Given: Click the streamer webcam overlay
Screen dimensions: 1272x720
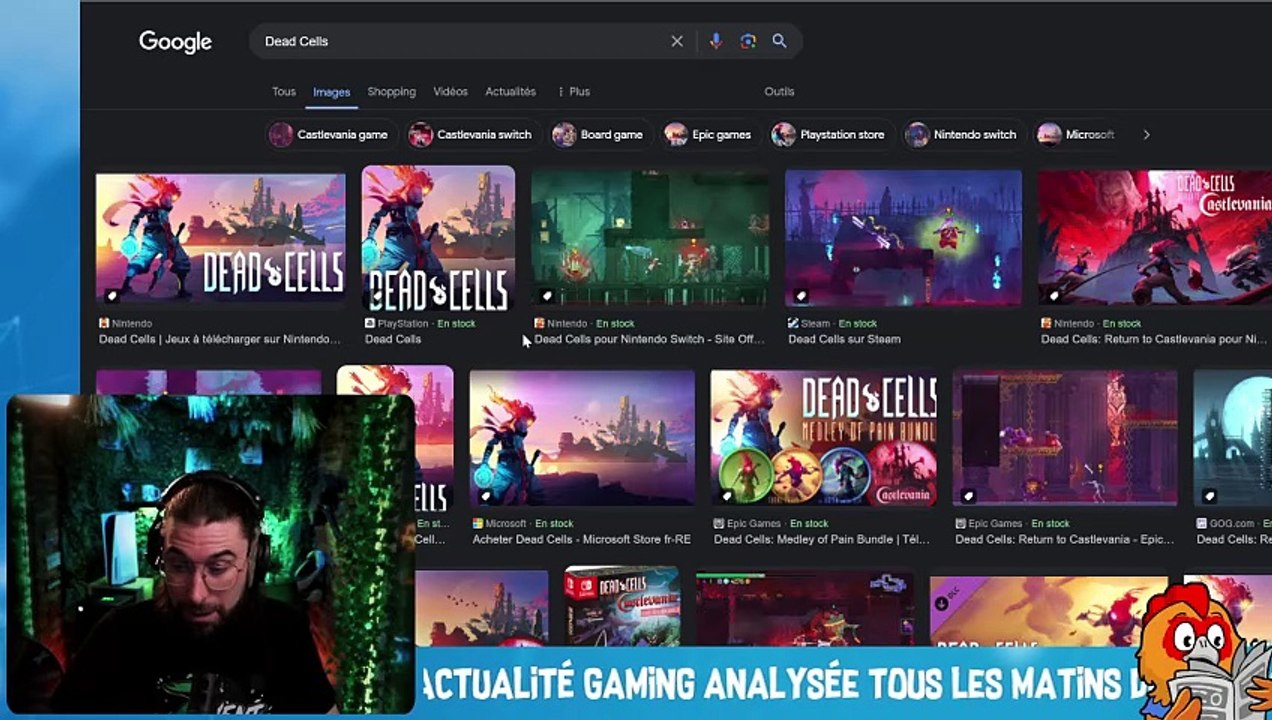Looking at the screenshot, I should pos(211,554).
